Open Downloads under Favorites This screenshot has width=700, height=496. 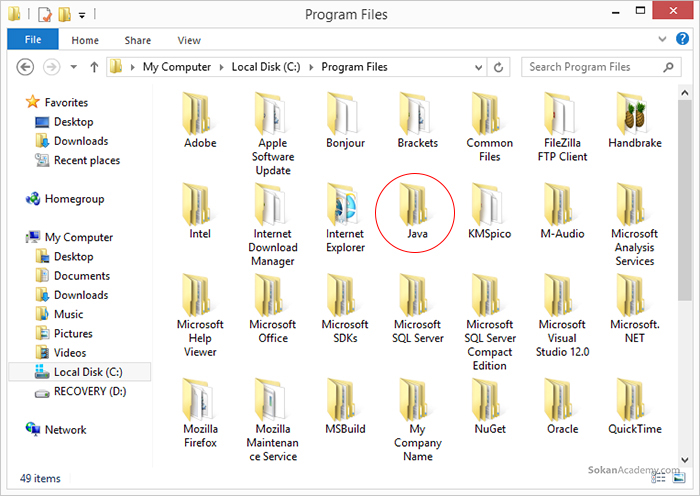pos(71,141)
